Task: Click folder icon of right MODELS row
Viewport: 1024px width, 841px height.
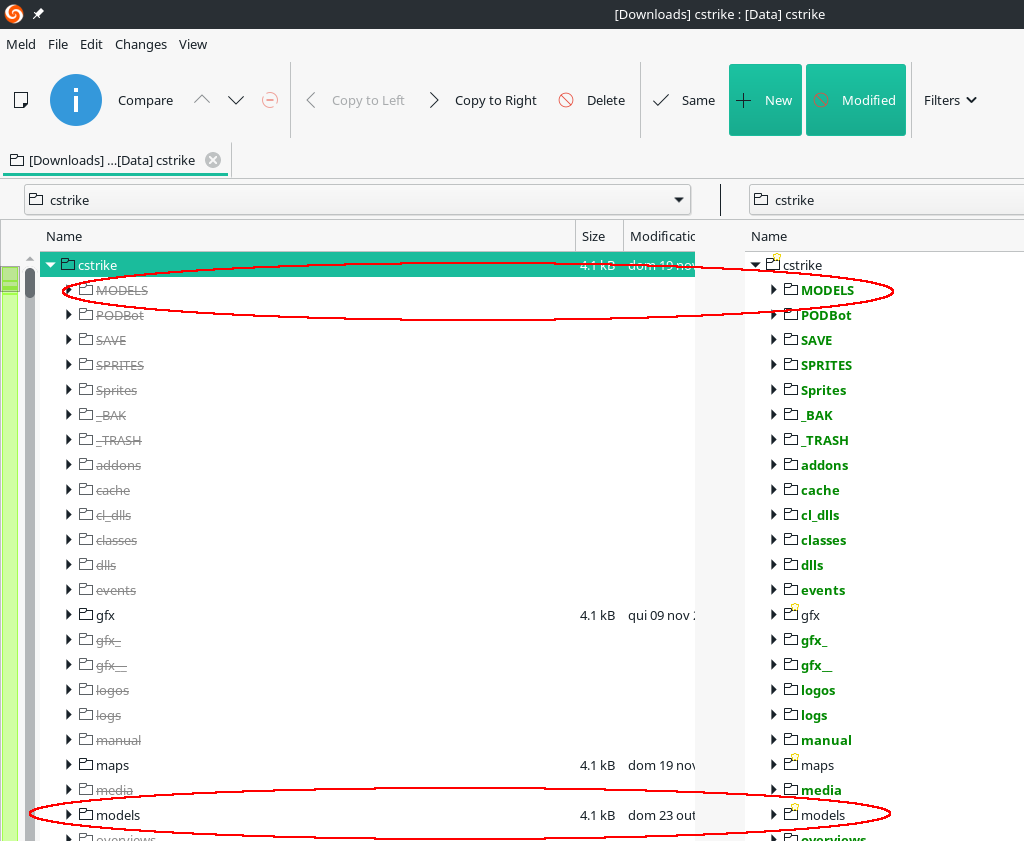Action: pyautogui.click(x=791, y=289)
